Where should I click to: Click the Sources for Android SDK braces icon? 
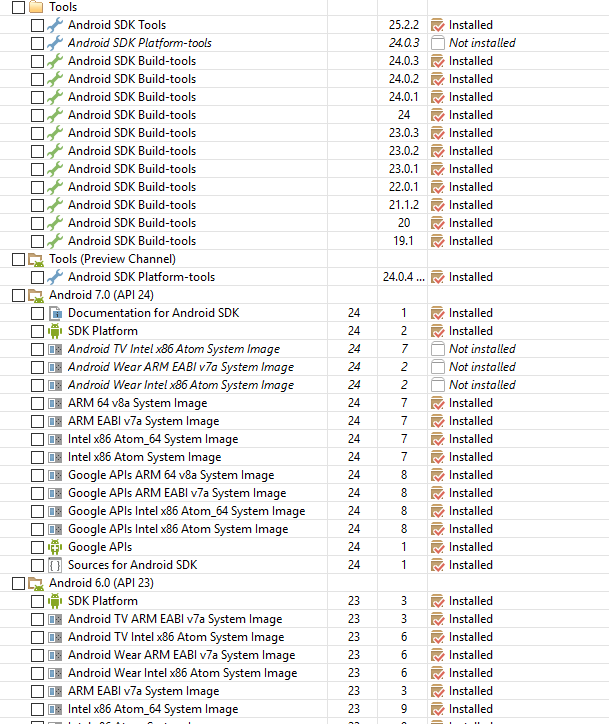pyautogui.click(x=55, y=565)
